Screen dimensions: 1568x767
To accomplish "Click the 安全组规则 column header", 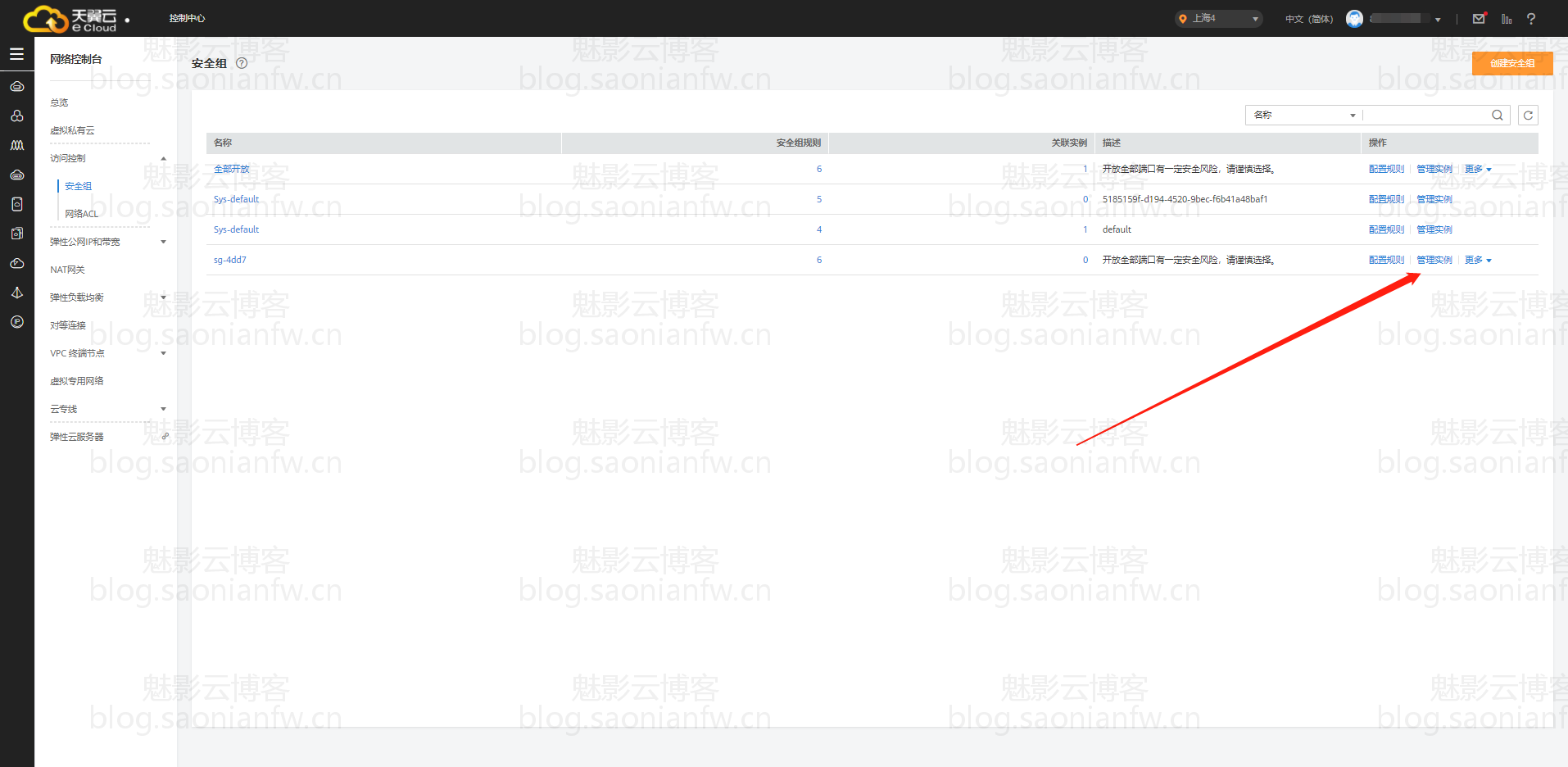I will click(799, 143).
